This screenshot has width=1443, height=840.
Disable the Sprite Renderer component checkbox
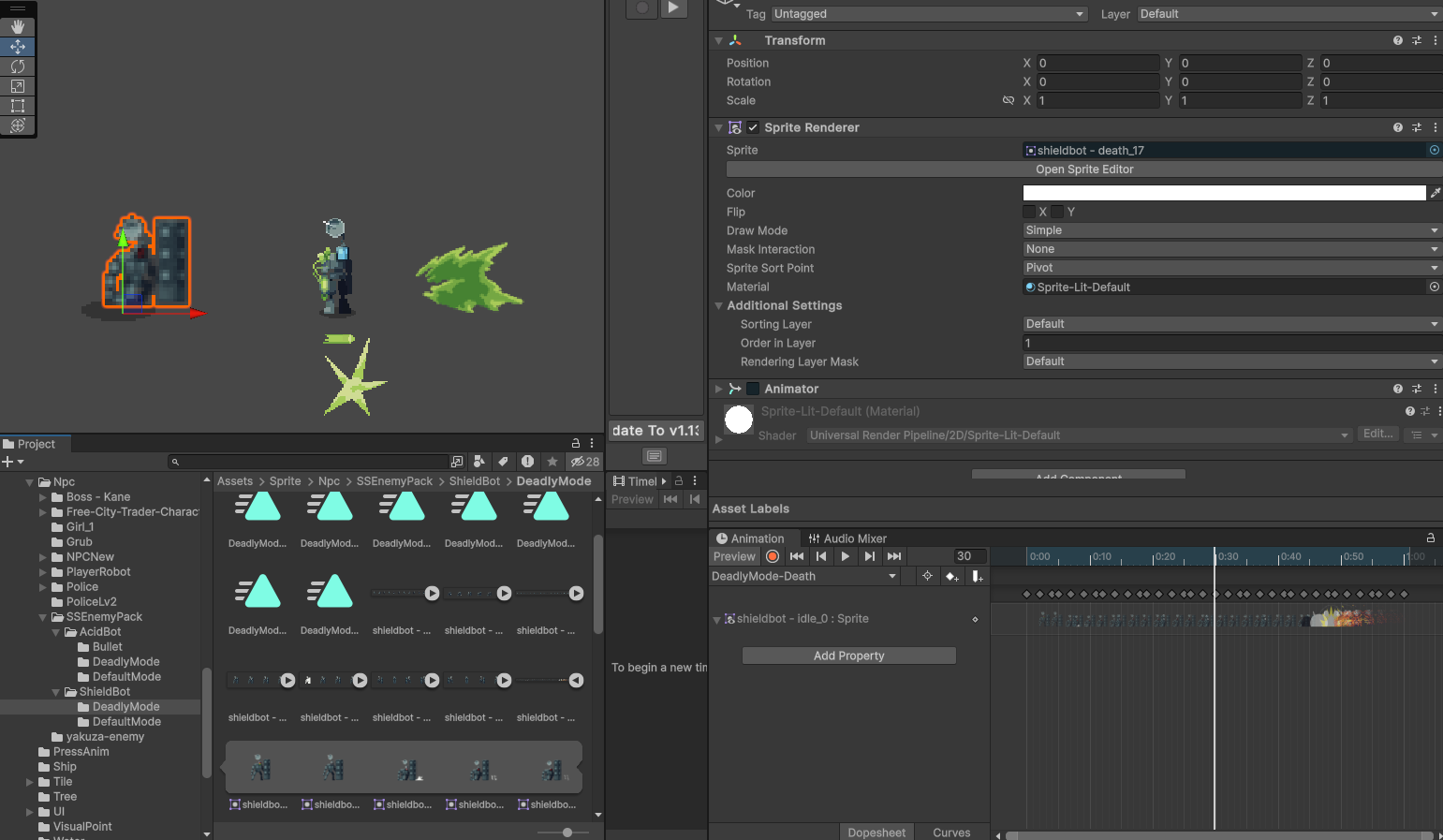[x=753, y=127]
